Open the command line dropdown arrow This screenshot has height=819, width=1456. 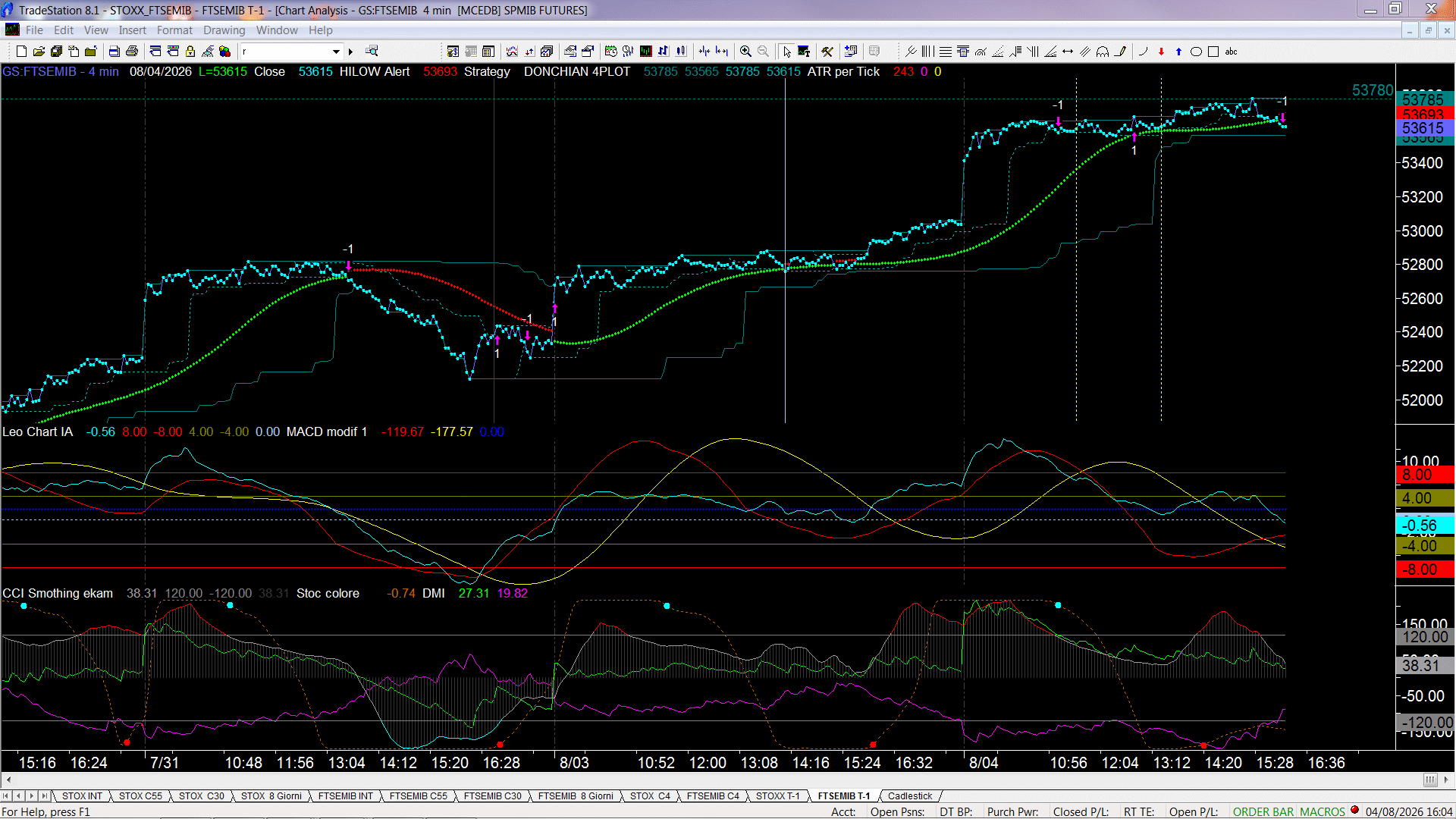(336, 52)
